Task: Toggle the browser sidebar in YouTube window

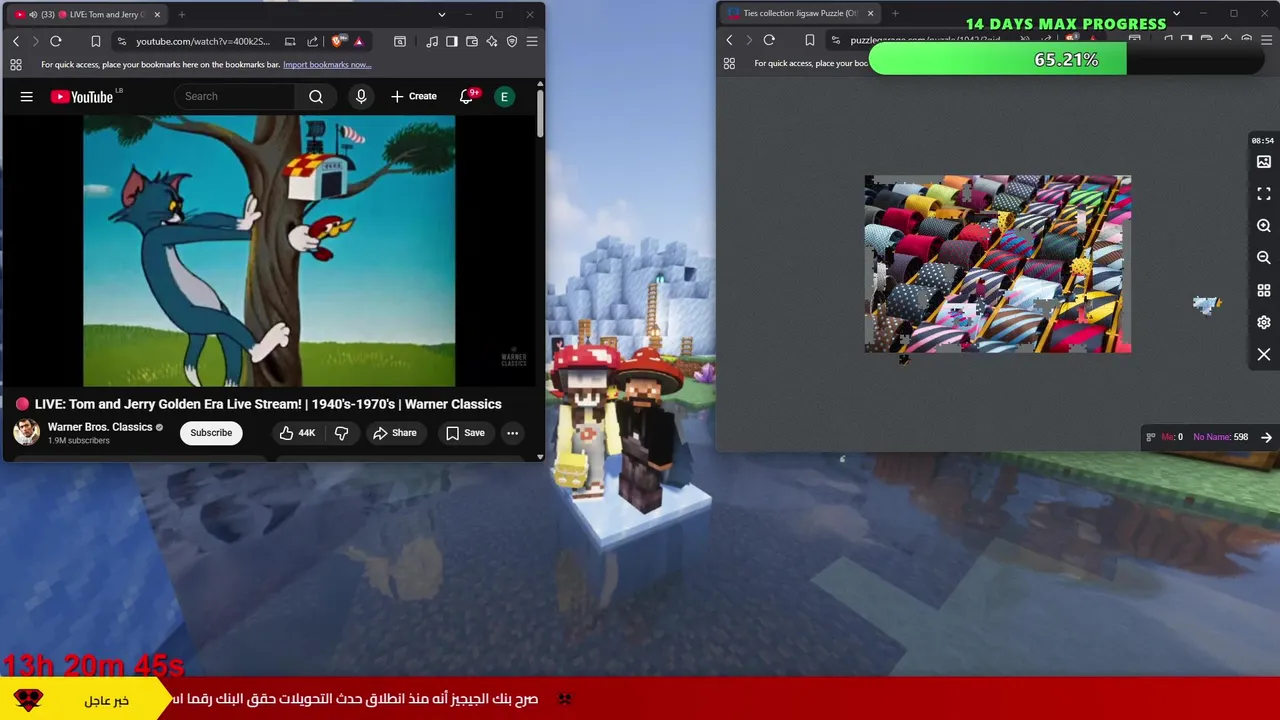Action: pyautogui.click(x=452, y=41)
